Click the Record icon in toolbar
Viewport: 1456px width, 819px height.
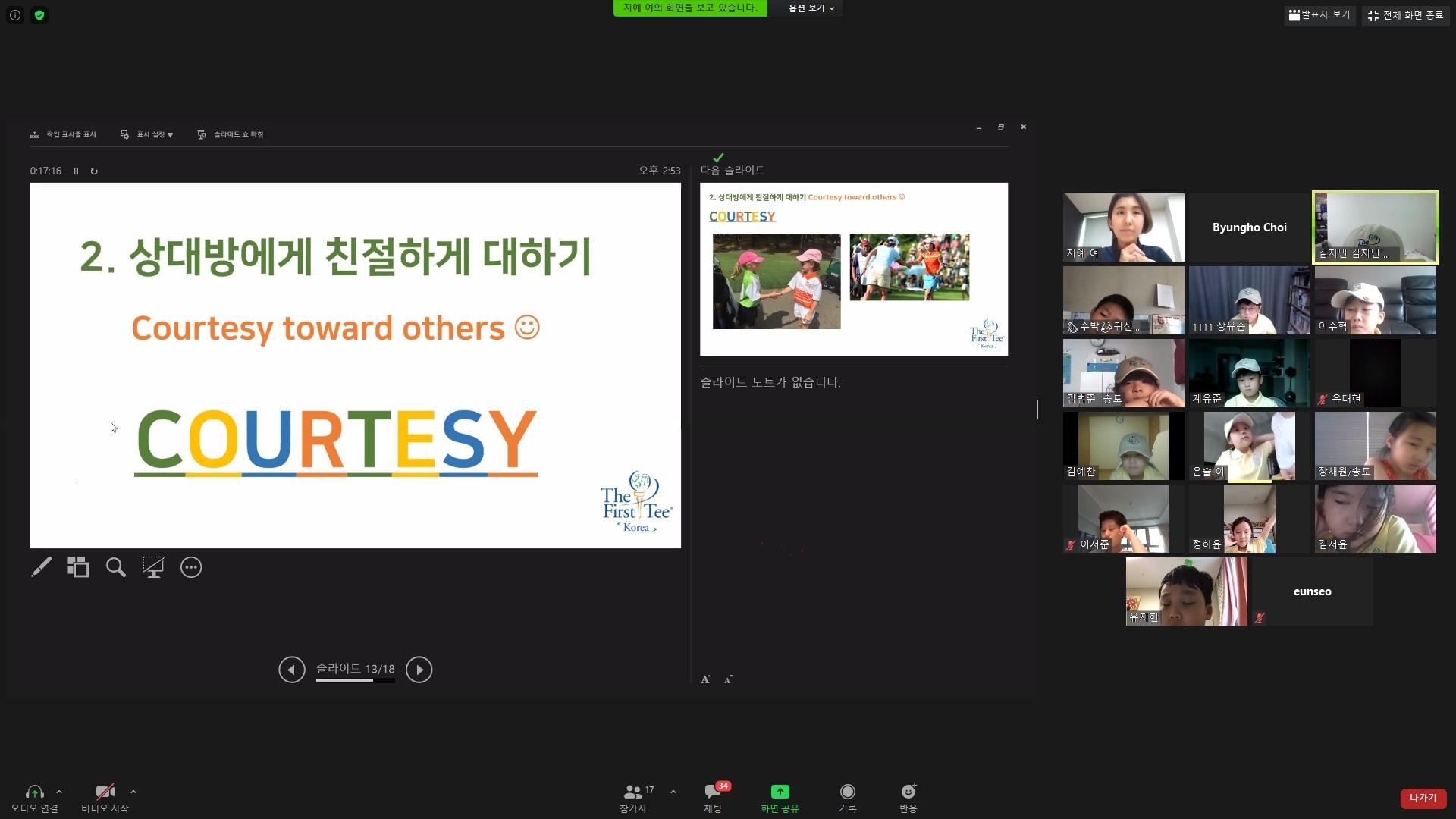[x=847, y=792]
